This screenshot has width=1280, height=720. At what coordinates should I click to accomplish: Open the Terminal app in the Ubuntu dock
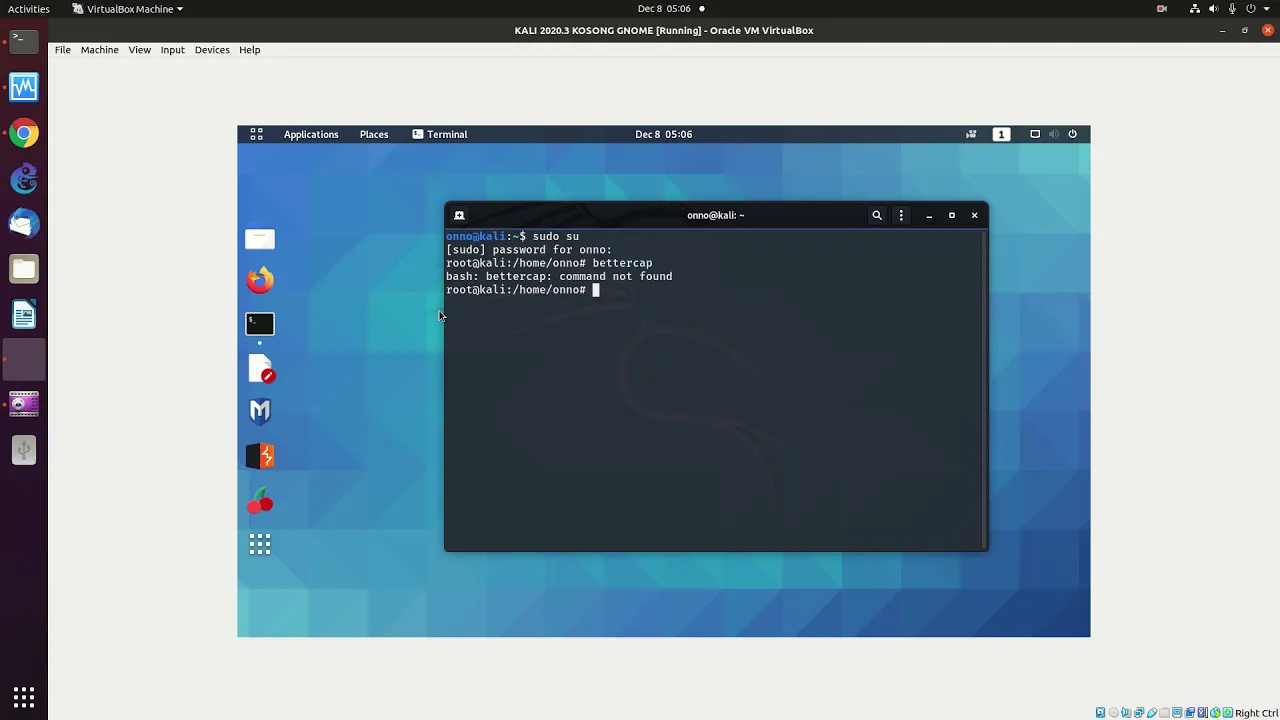pyautogui.click(x=24, y=41)
